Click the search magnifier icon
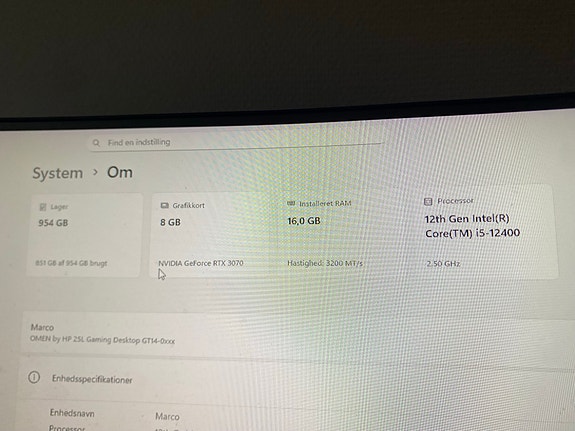Viewport: 575px width, 431px height. [x=96, y=143]
